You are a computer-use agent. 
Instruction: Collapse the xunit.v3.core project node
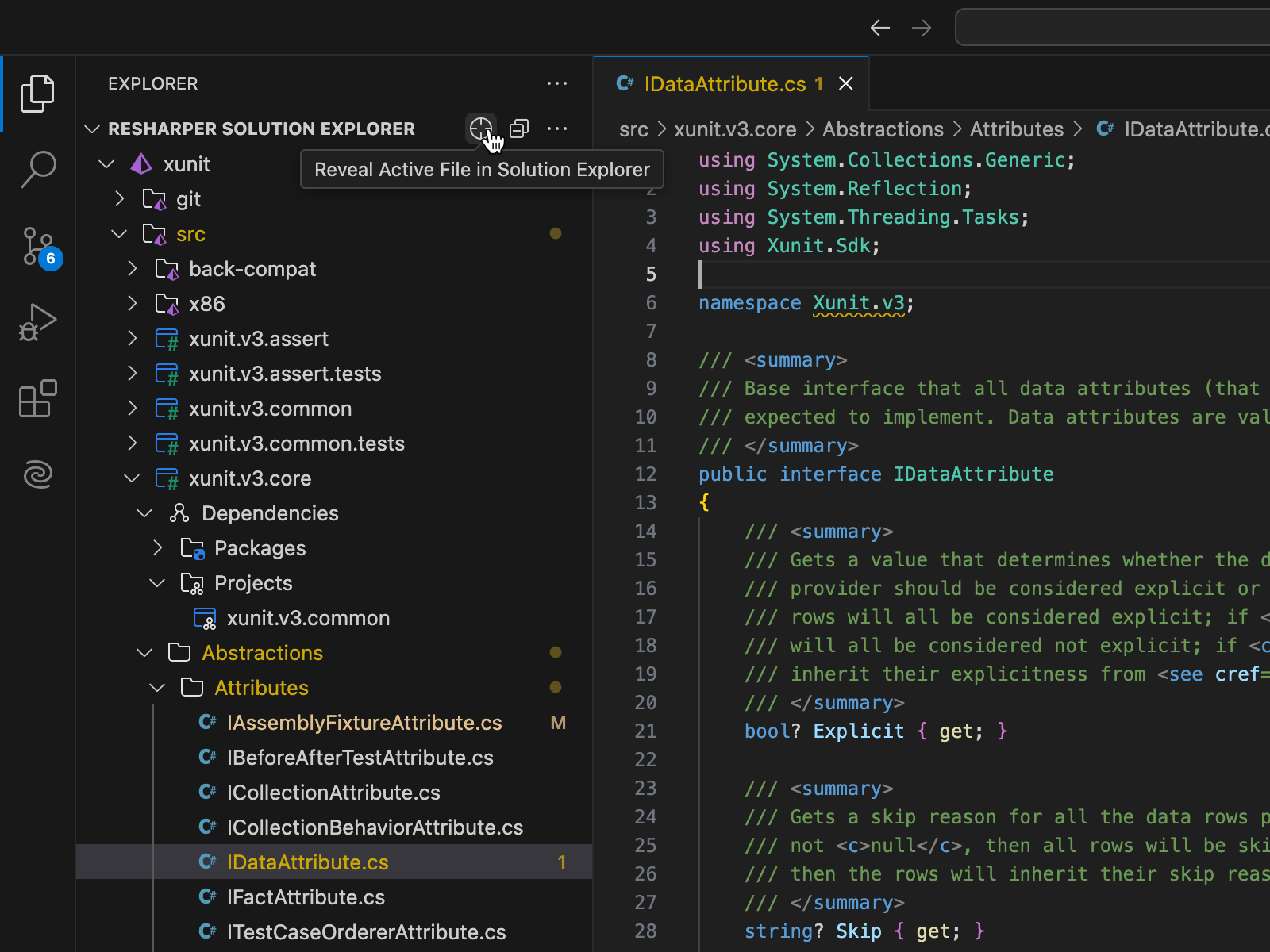(x=133, y=478)
